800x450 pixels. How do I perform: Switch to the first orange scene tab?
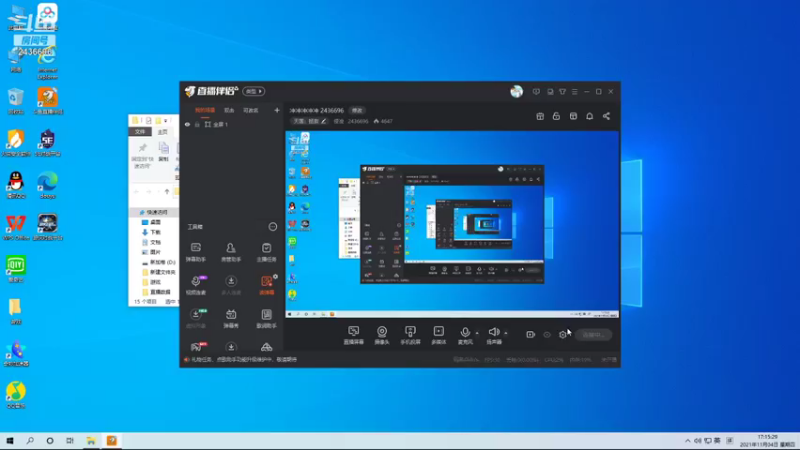pos(205,110)
